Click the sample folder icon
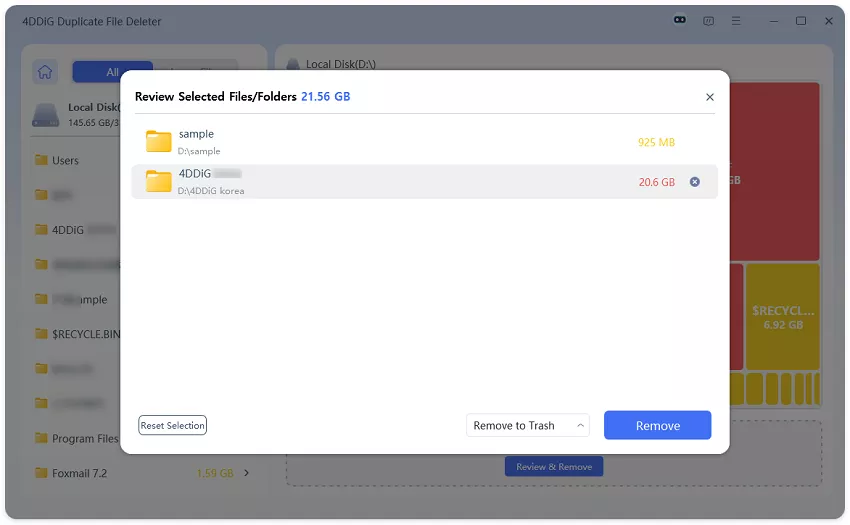Image resolution: width=850 pixels, height=525 pixels. click(x=158, y=142)
